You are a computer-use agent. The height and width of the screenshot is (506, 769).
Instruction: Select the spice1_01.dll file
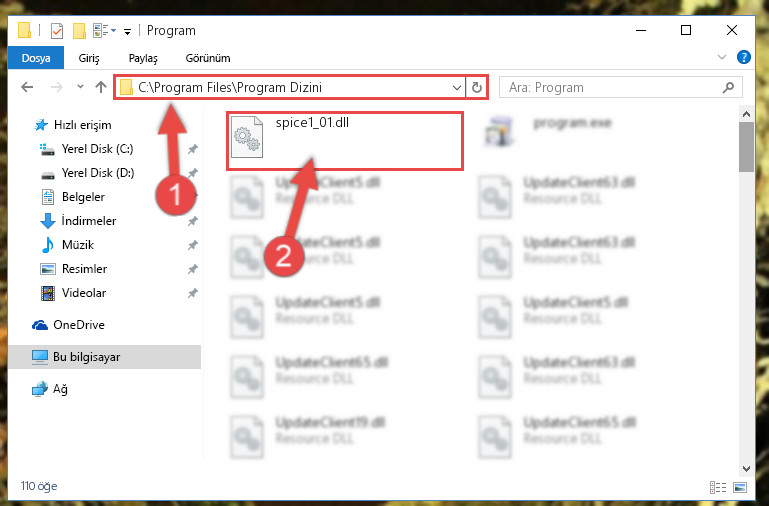pos(344,141)
